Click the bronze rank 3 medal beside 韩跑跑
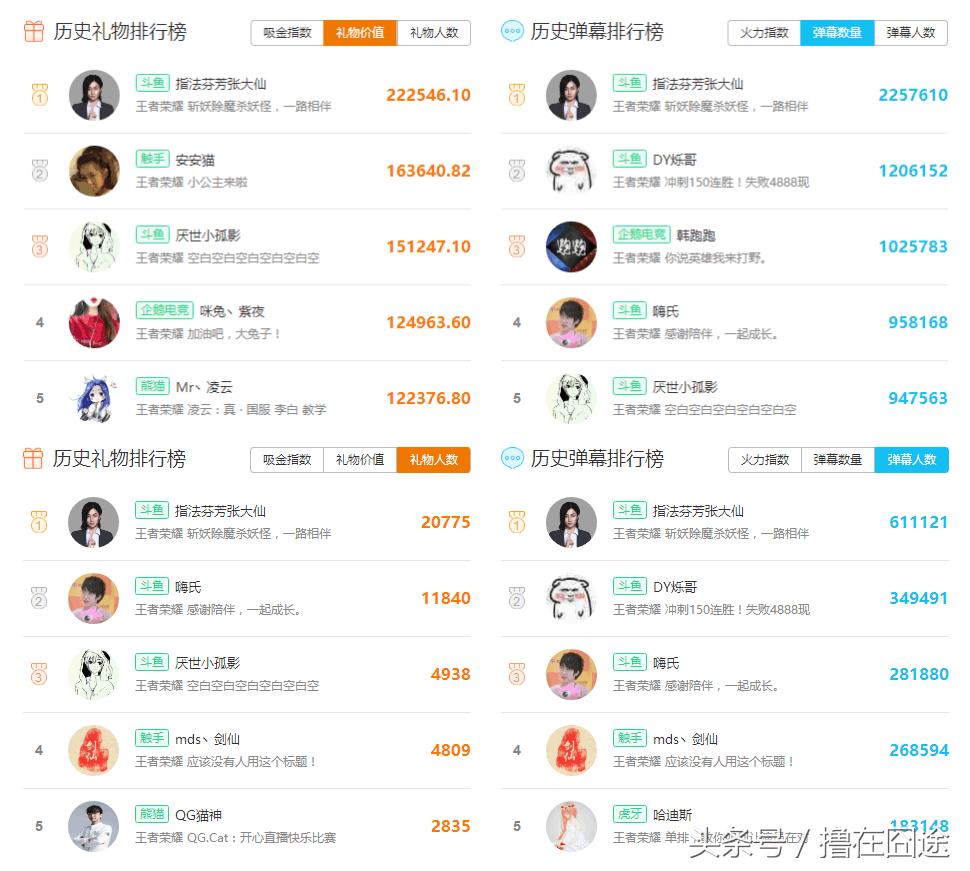The height and width of the screenshot is (871, 970). (517, 247)
